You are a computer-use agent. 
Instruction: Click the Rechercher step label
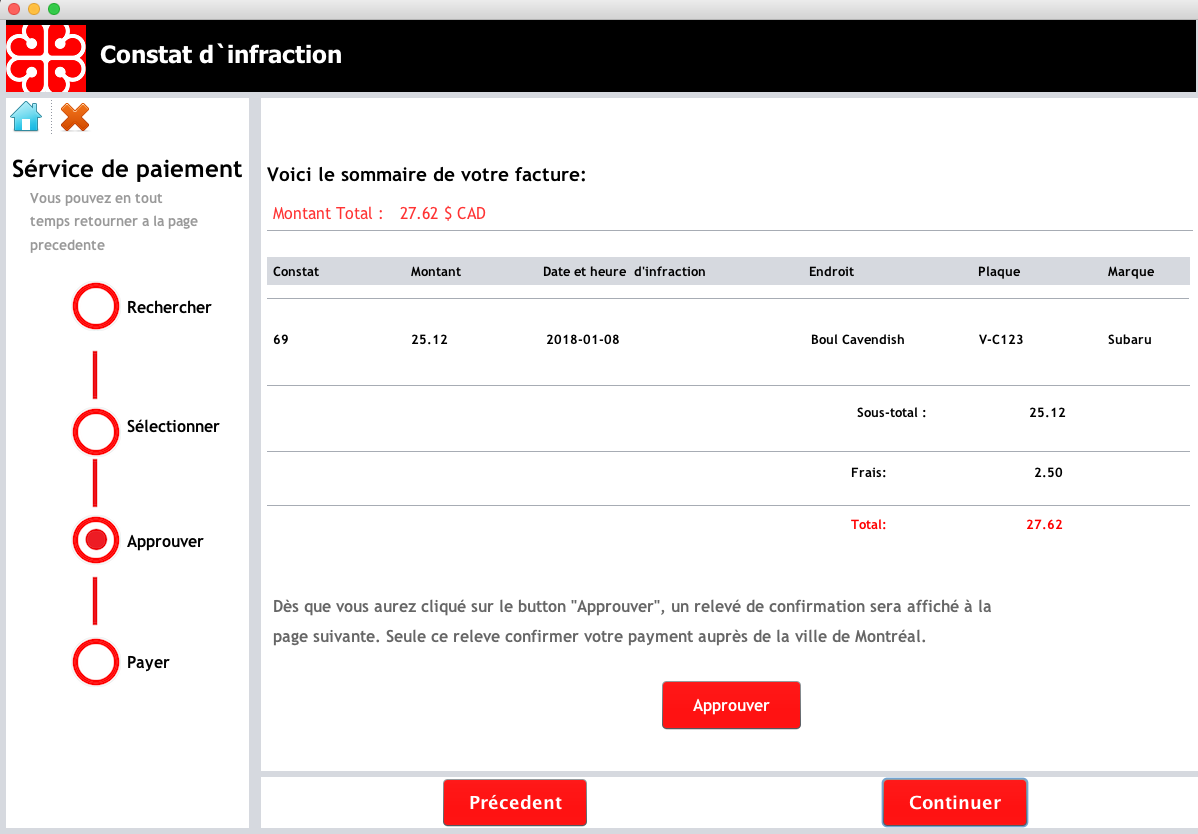(169, 307)
